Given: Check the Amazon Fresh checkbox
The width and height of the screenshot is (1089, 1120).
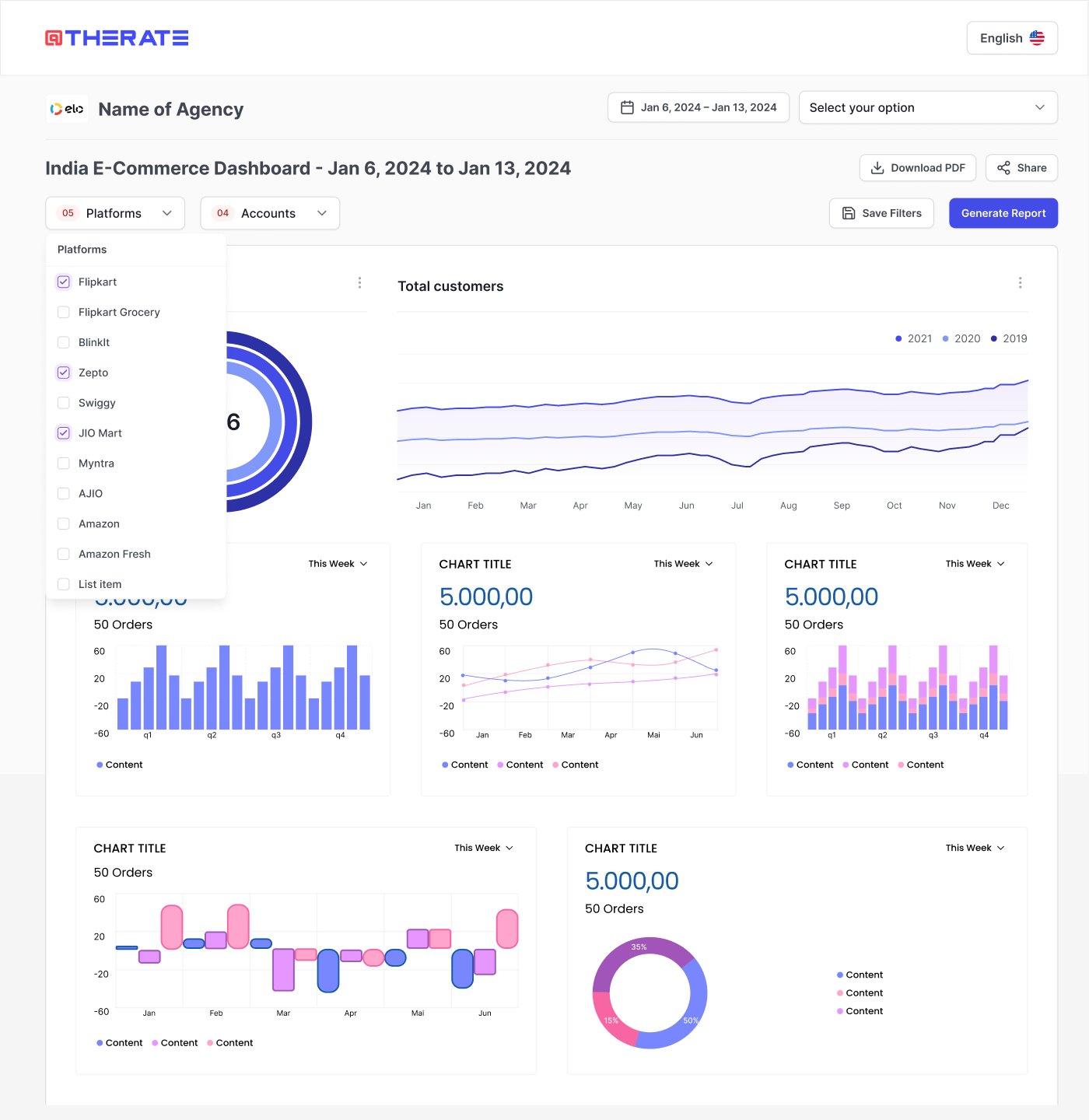Looking at the screenshot, I should (64, 555).
